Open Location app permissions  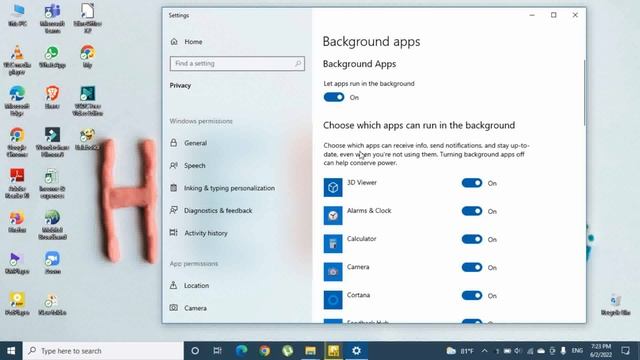196,285
